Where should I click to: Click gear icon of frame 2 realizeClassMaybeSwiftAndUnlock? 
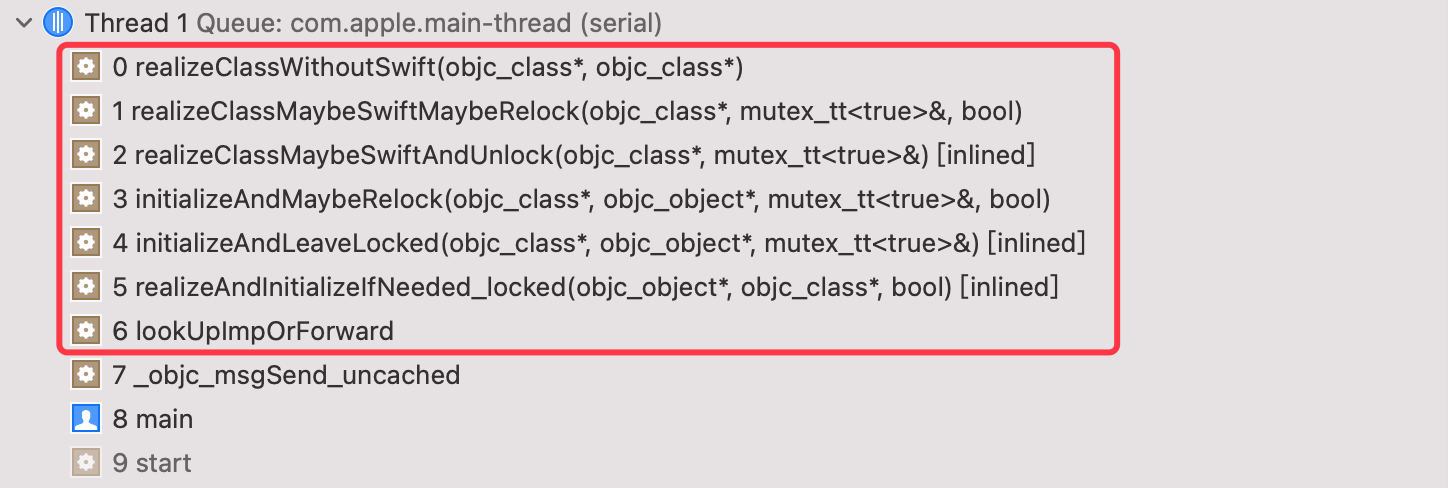(x=87, y=155)
